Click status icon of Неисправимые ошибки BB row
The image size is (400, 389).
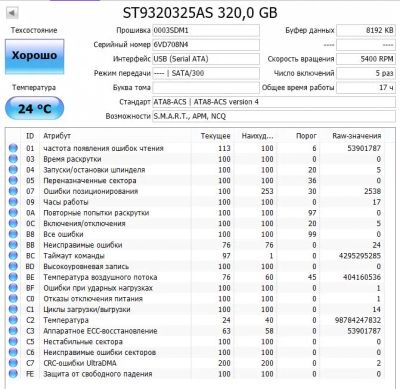click(13, 245)
